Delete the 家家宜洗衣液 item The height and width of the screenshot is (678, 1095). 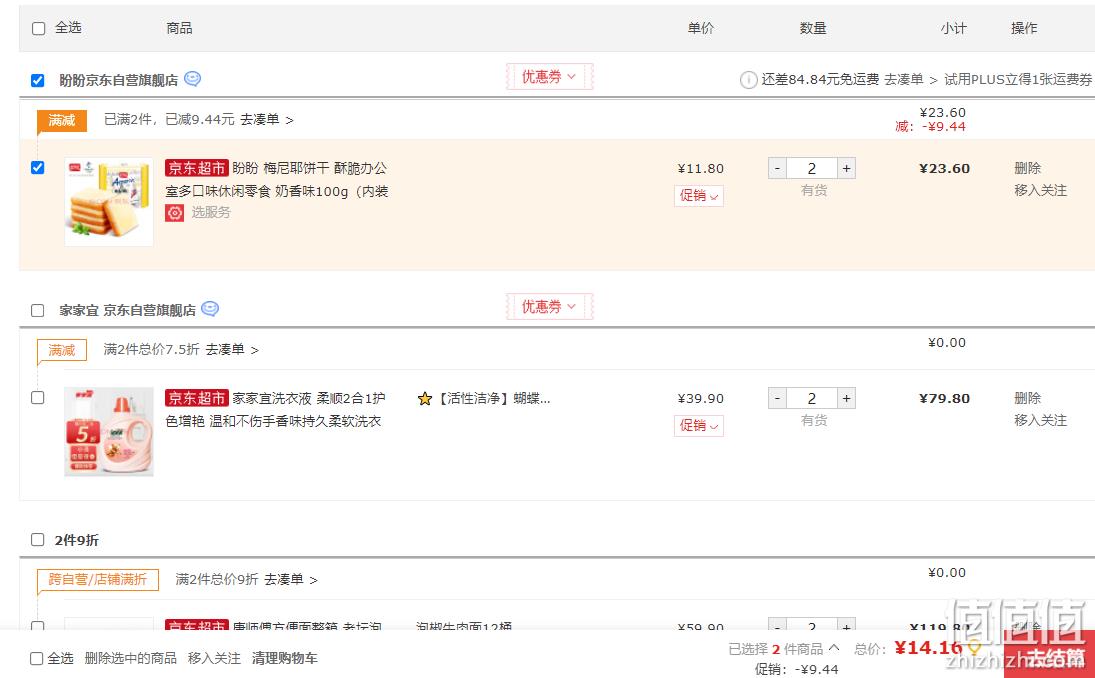[1027, 398]
